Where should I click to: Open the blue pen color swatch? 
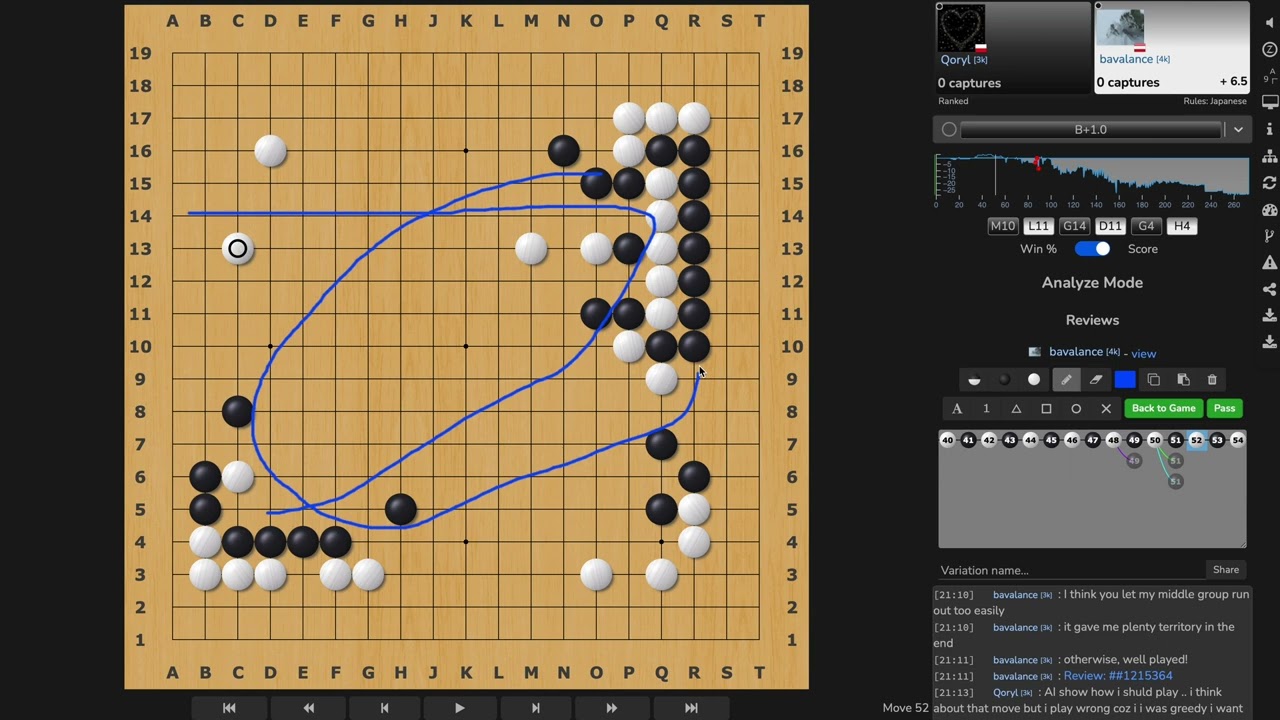click(1125, 380)
